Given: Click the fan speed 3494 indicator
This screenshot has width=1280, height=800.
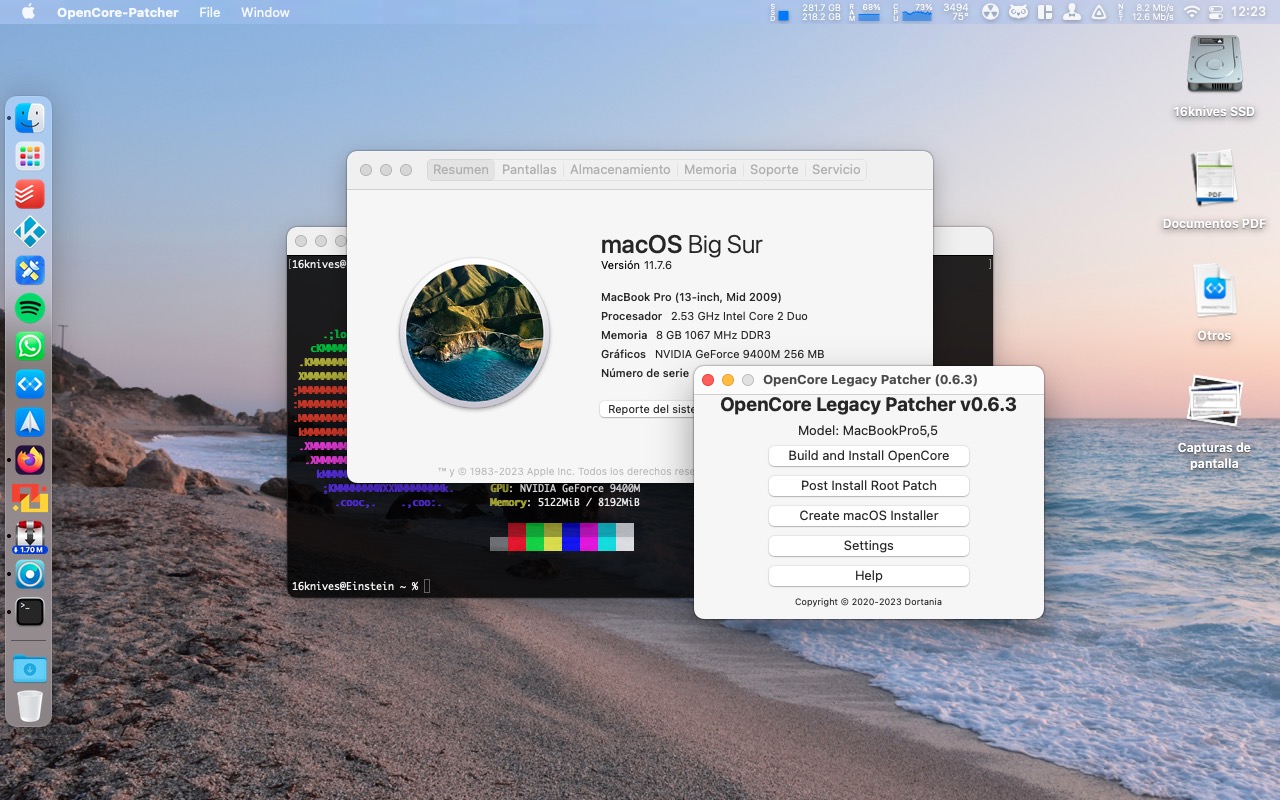Looking at the screenshot, I should pyautogui.click(x=956, y=12).
